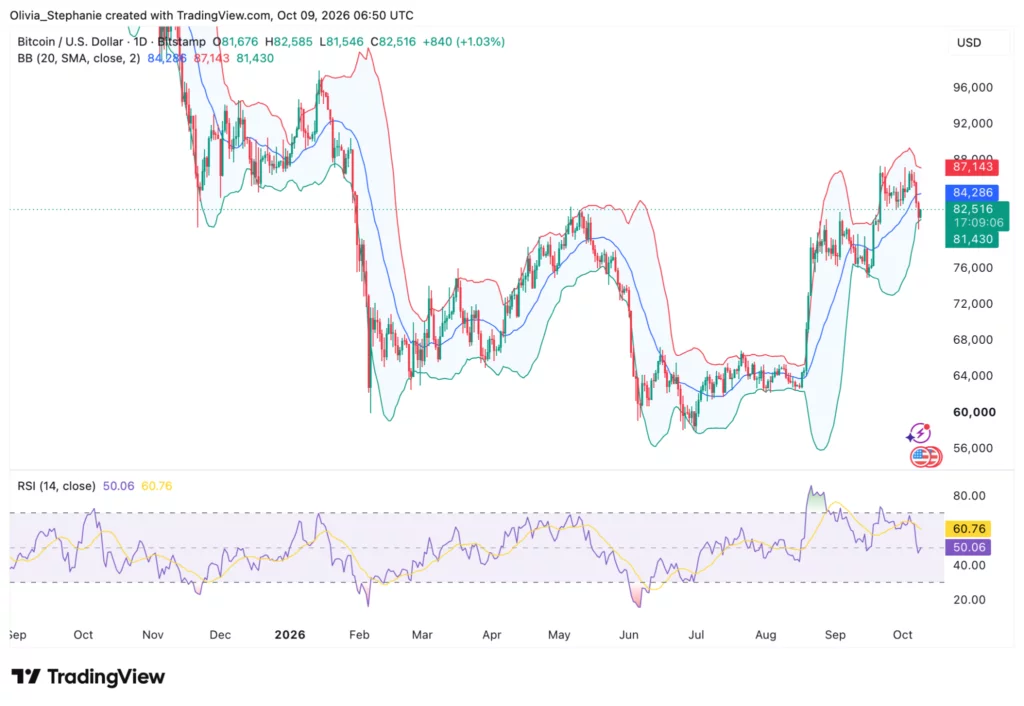Open the purple lightning event icon
The height and width of the screenshot is (706, 1024).
(x=919, y=433)
